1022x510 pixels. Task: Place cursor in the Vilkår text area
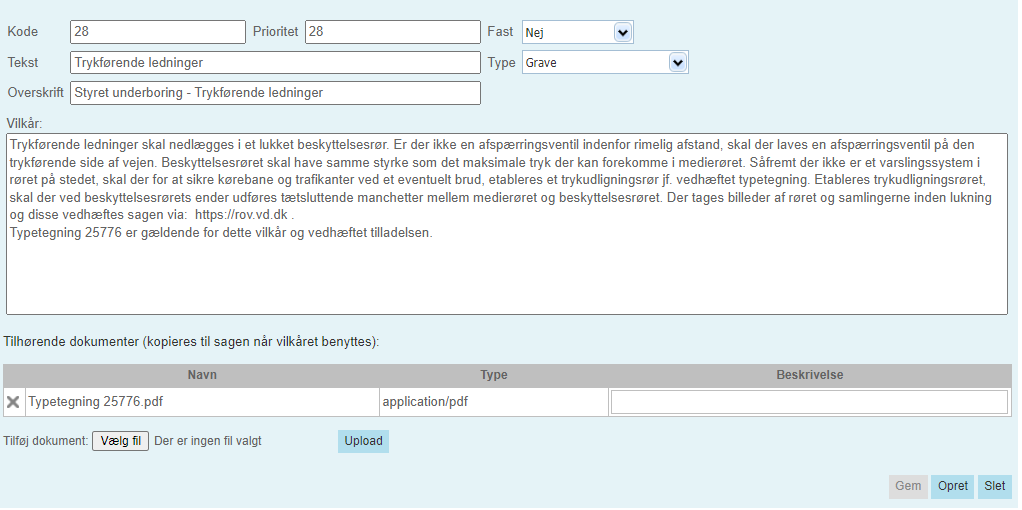click(x=506, y=270)
